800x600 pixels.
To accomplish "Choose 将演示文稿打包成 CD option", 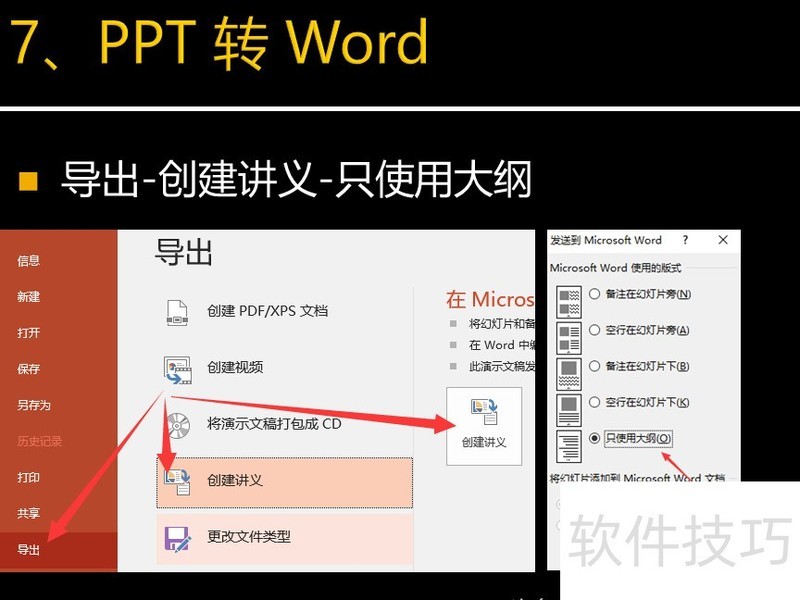I will tap(274, 423).
